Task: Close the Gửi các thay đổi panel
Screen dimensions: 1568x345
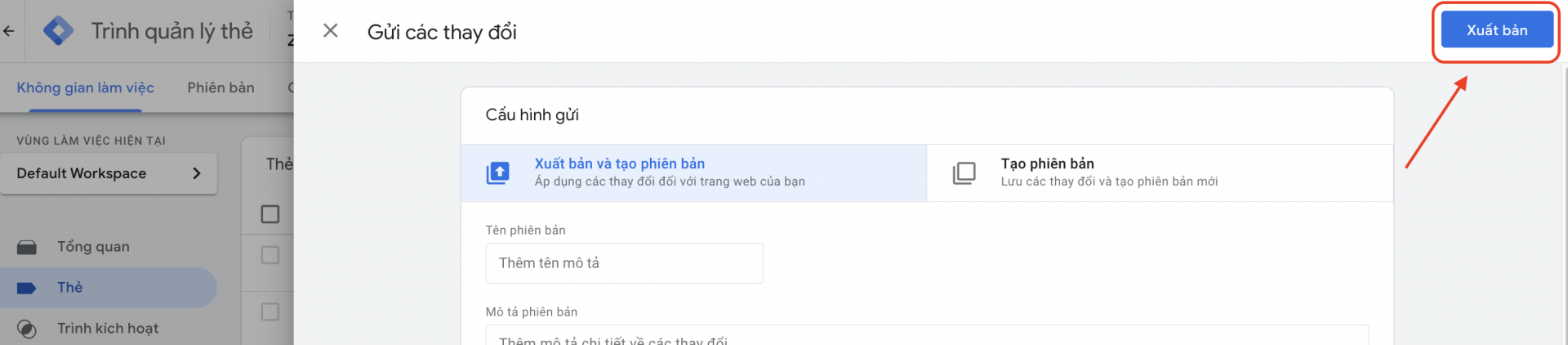Action: pos(331,31)
